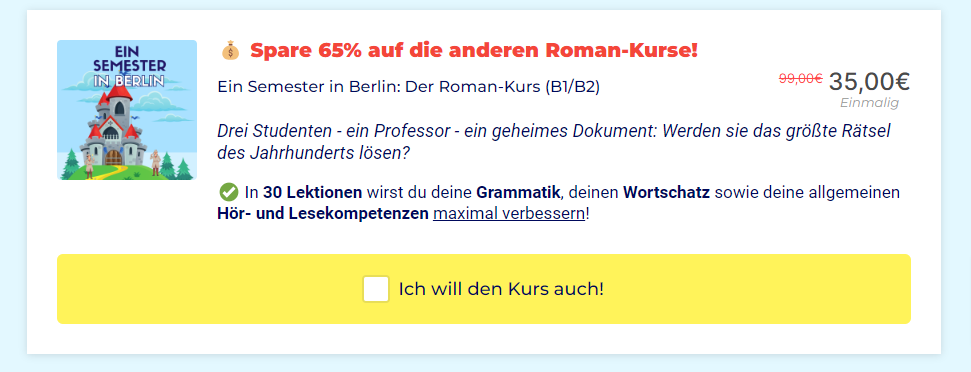Click the 'maximal verbessern' underlined link
Screen dimensions: 971x372
508,214
